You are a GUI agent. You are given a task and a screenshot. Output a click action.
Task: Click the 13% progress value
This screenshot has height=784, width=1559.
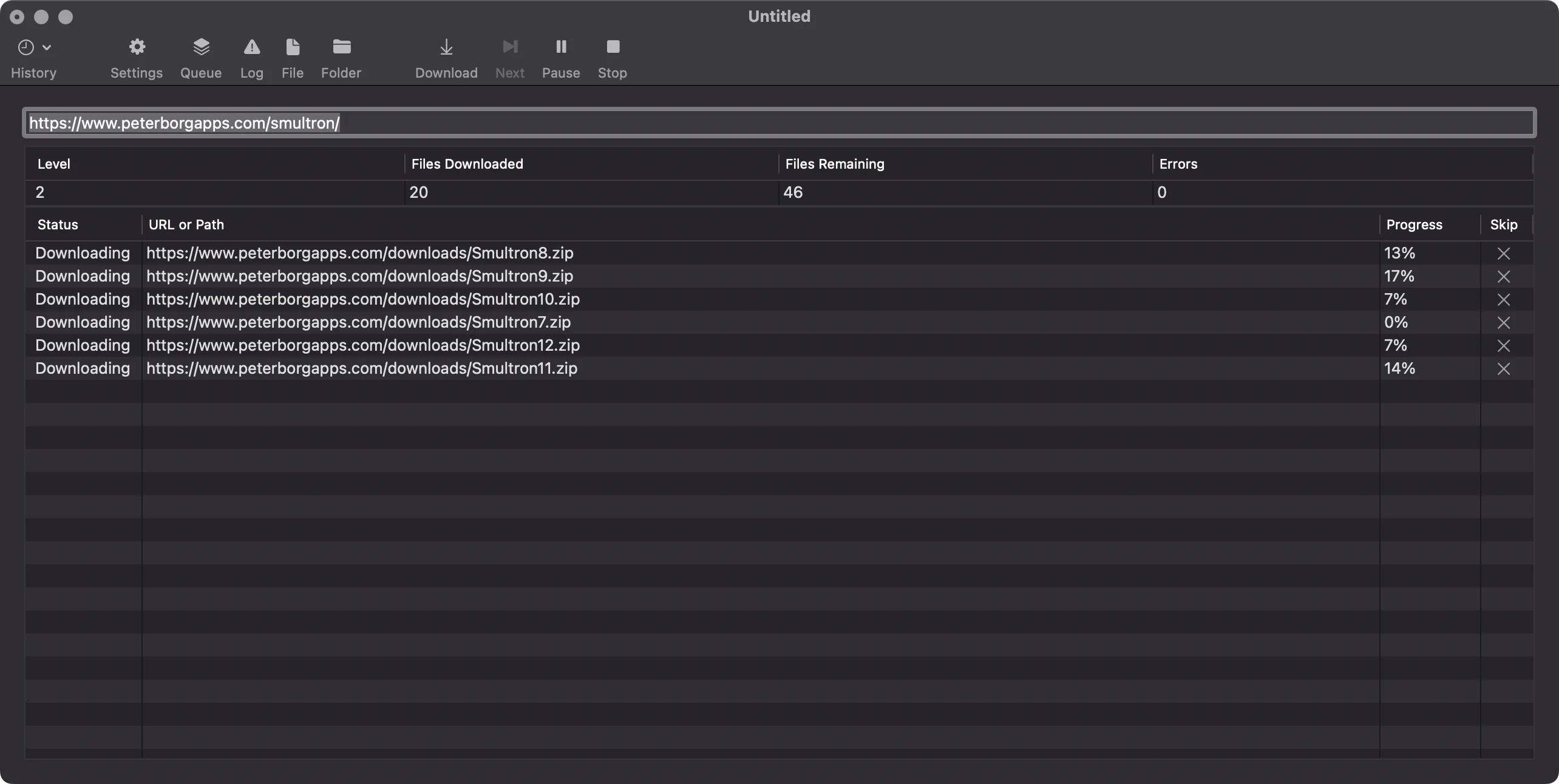[1399, 253]
